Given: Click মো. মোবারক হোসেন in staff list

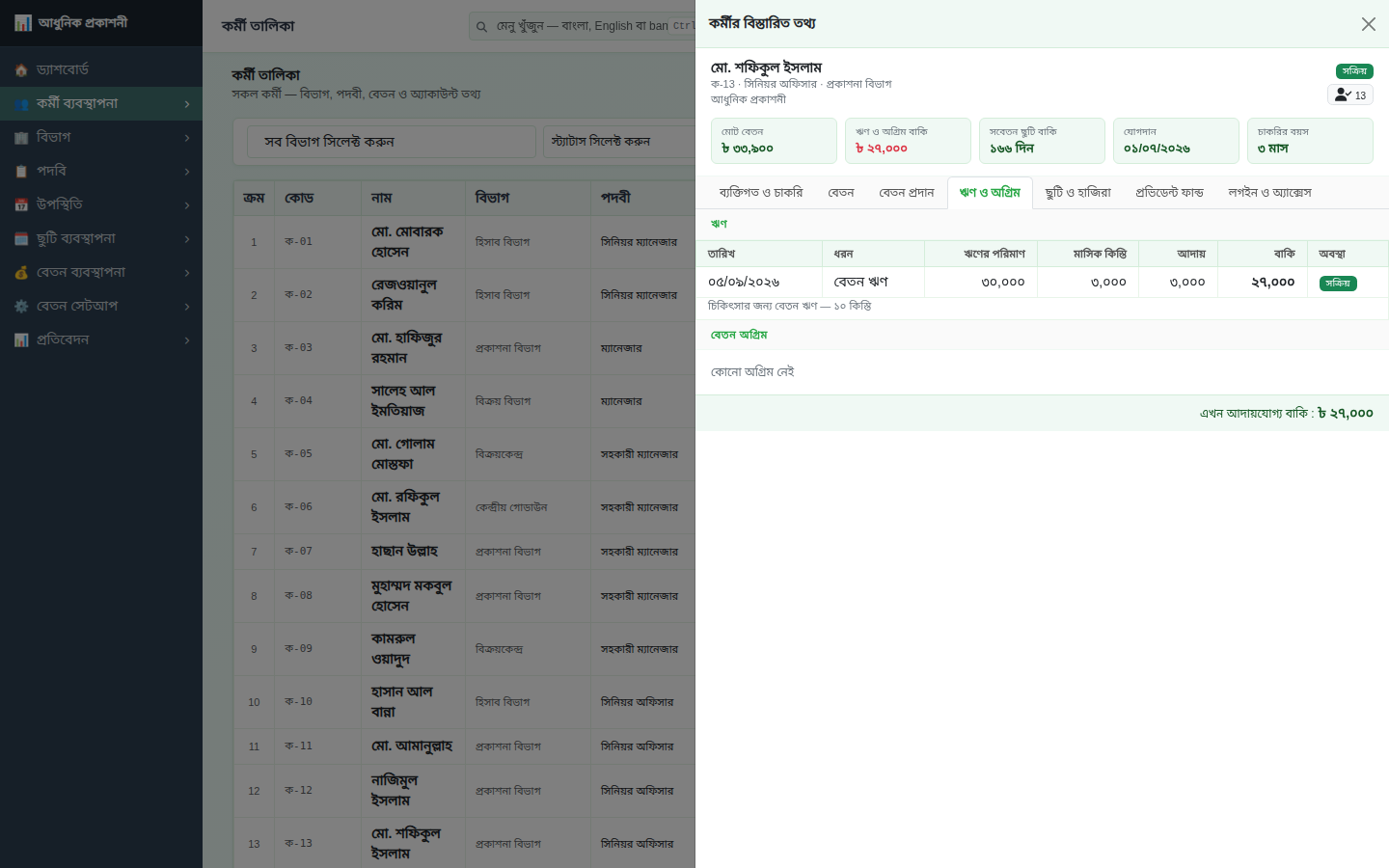Looking at the screenshot, I should pos(407,242).
